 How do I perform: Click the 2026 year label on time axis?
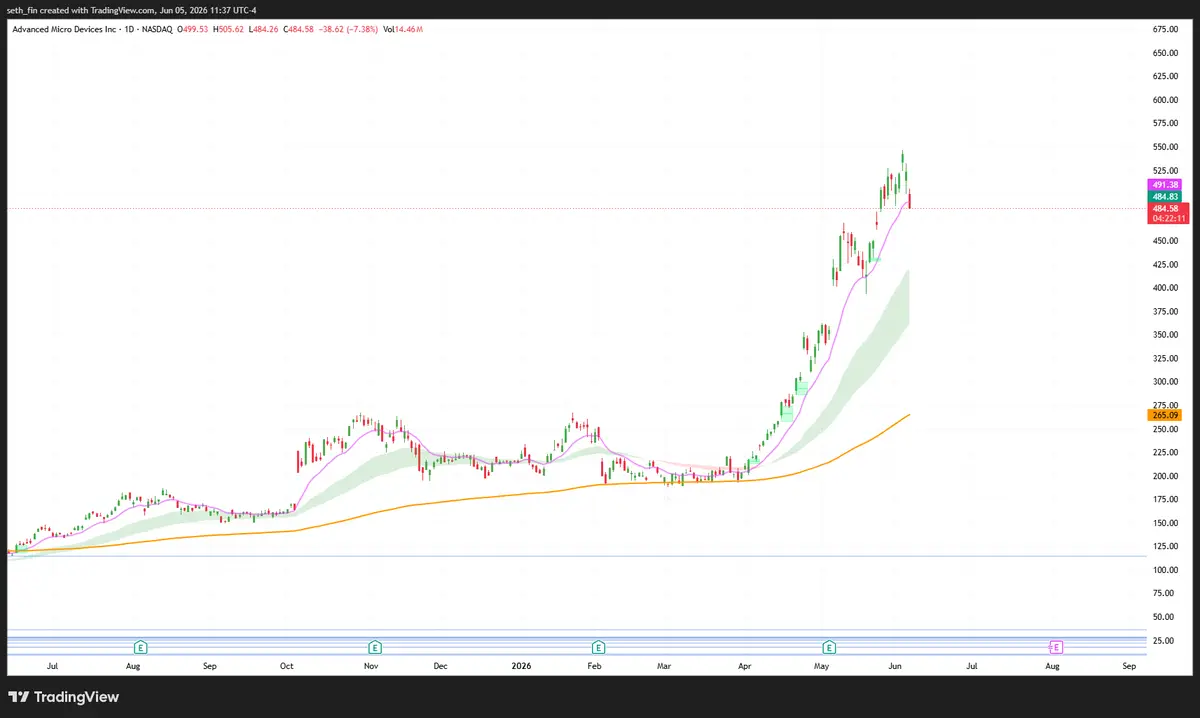coord(521,664)
